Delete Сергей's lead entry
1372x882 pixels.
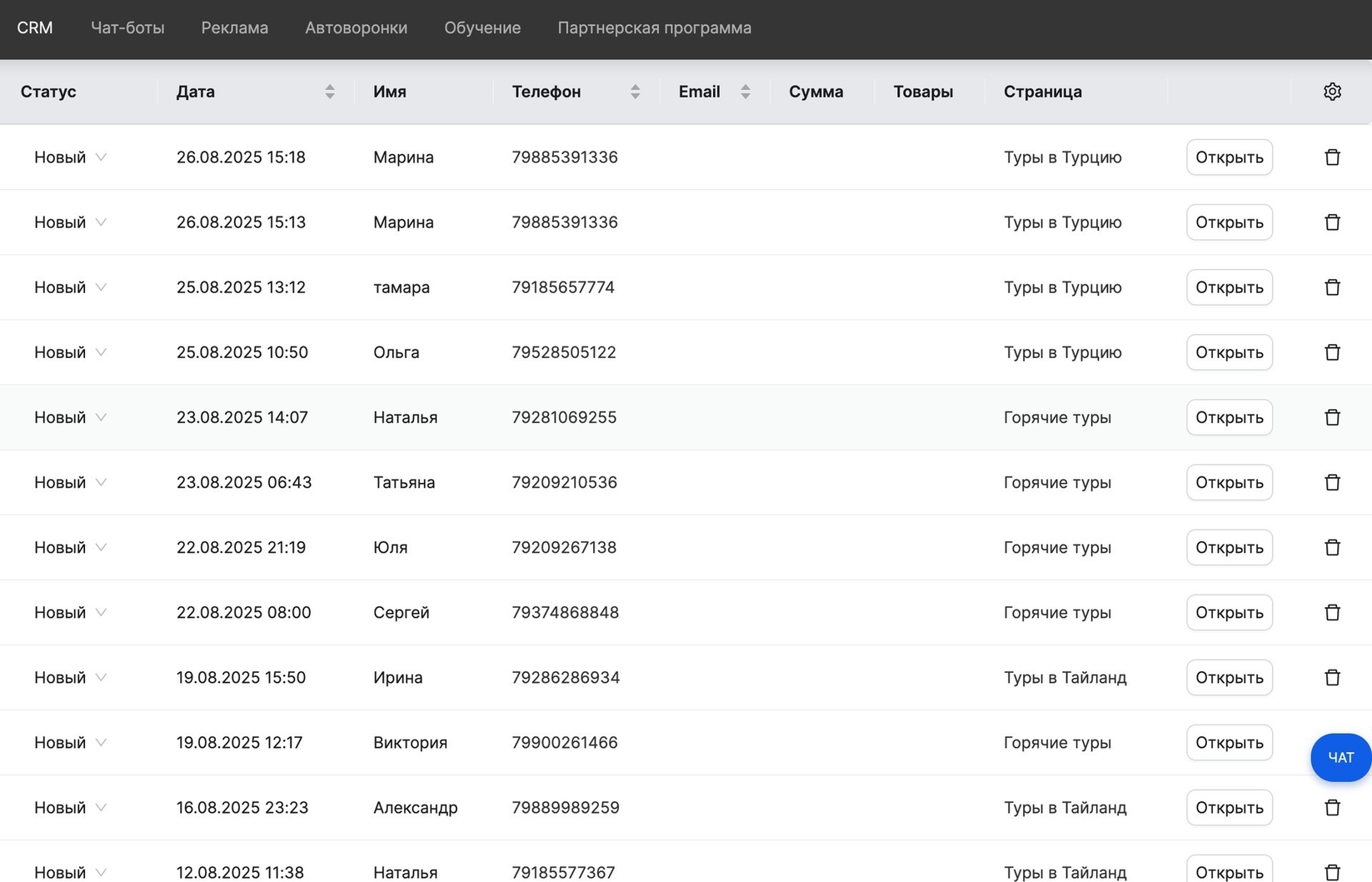1332,612
